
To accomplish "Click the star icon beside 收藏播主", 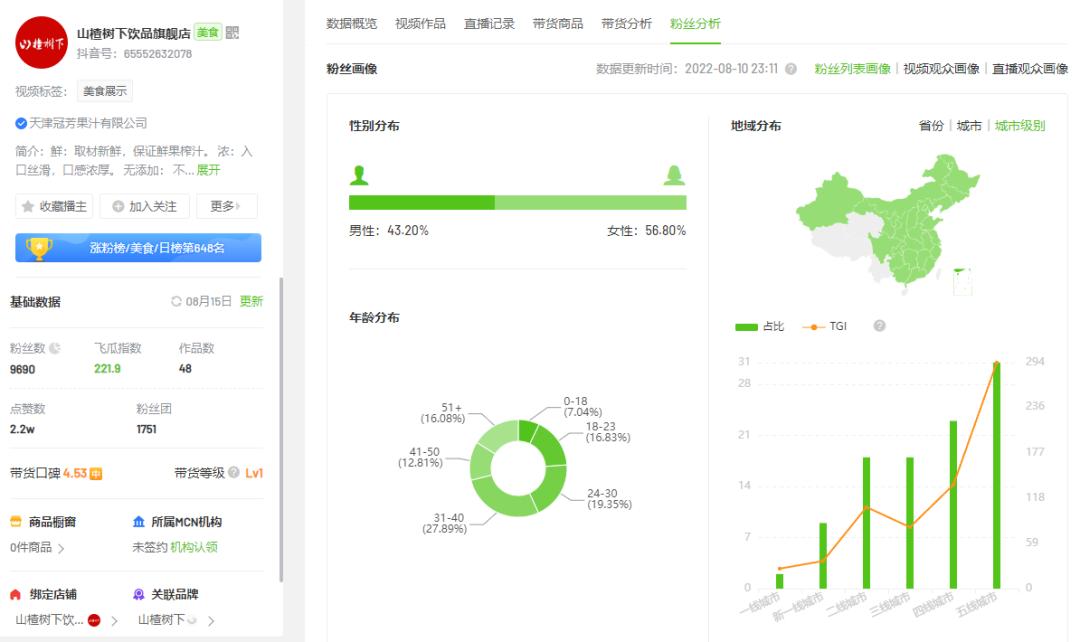I will (27, 205).
